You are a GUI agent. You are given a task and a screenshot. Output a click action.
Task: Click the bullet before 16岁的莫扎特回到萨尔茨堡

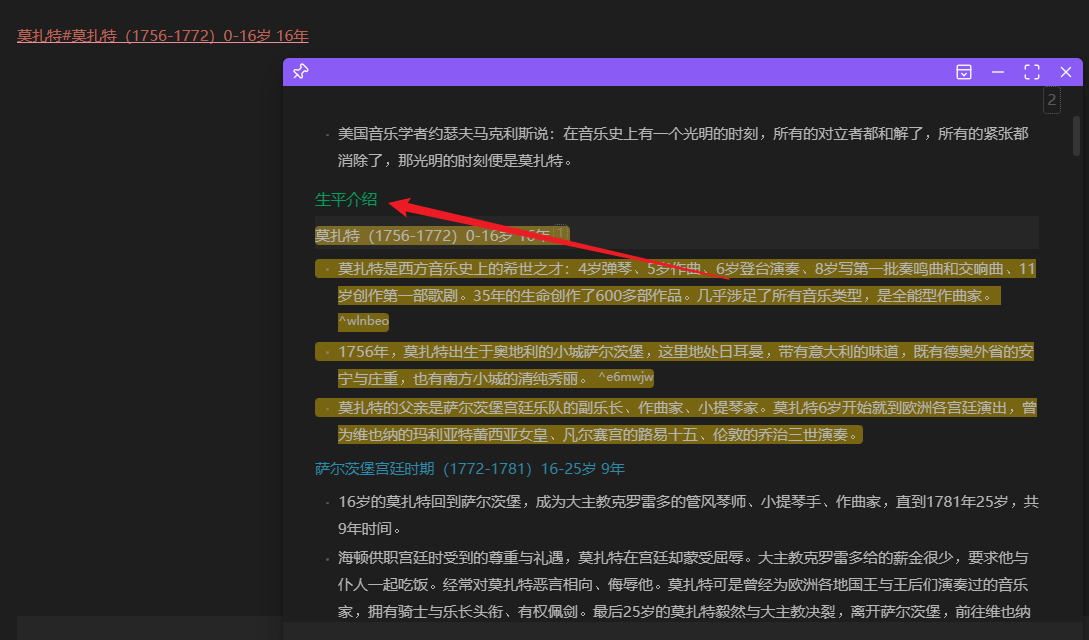pyautogui.click(x=327, y=503)
